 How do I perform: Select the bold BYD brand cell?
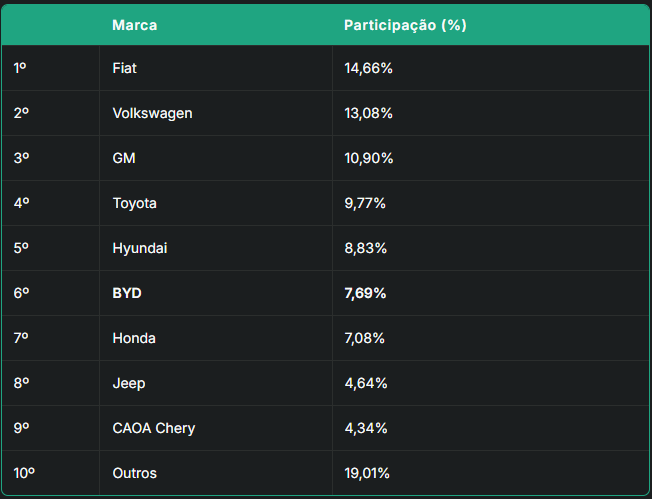click(x=127, y=293)
